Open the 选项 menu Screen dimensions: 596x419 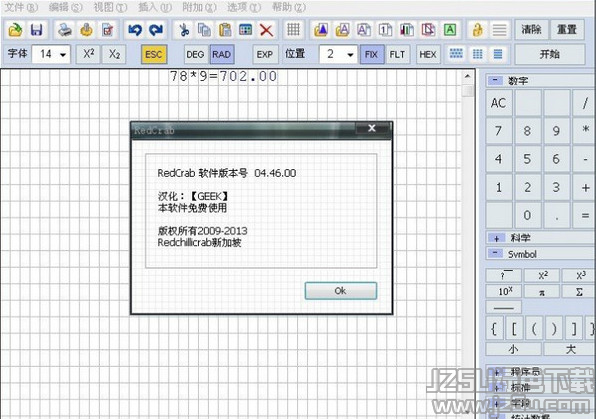pos(244,7)
